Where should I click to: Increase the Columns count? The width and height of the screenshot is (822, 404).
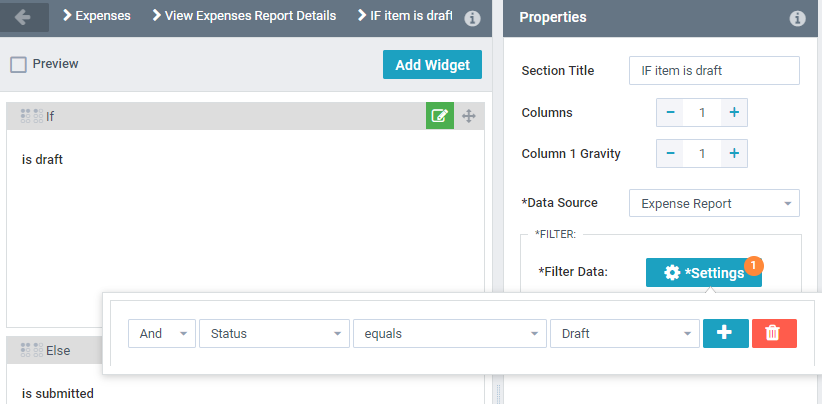pyautogui.click(x=734, y=113)
